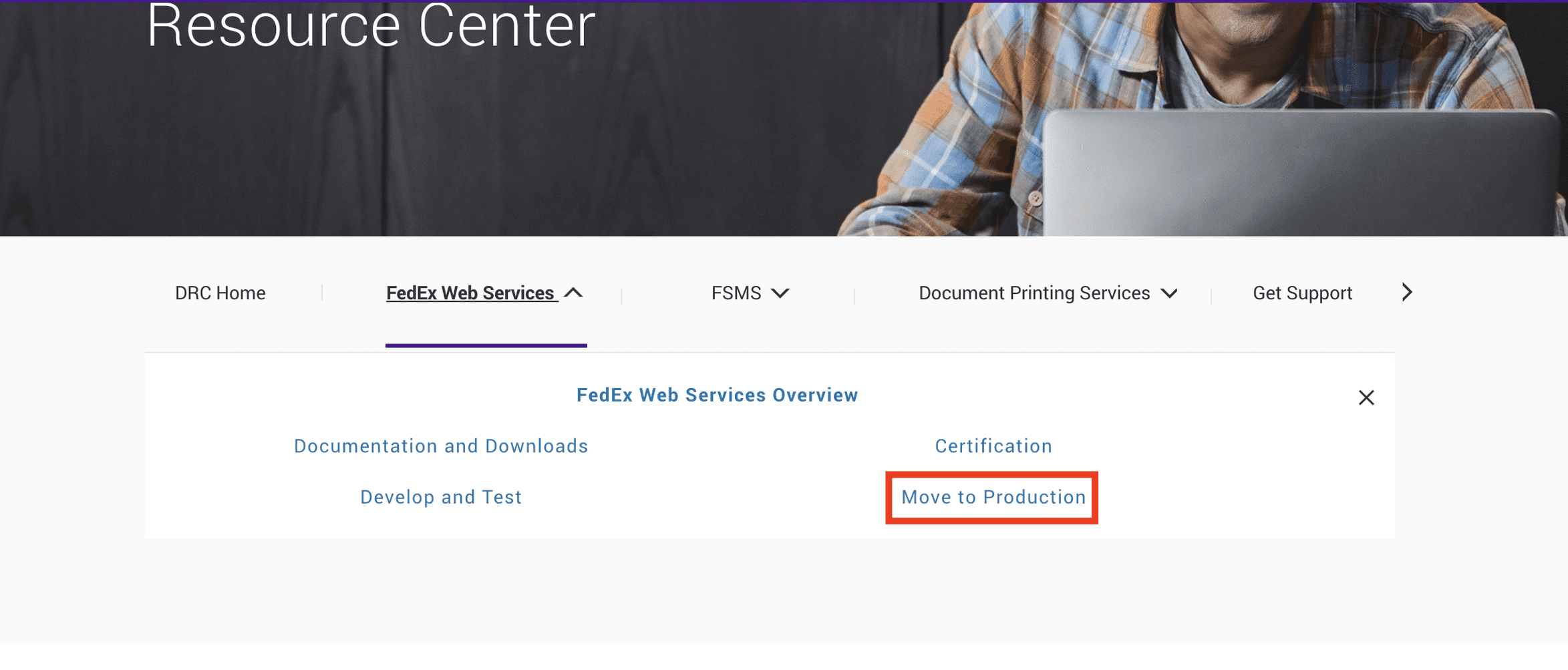The image size is (1568, 670).
Task: Click the highlighted Move to Production option
Action: 991,497
